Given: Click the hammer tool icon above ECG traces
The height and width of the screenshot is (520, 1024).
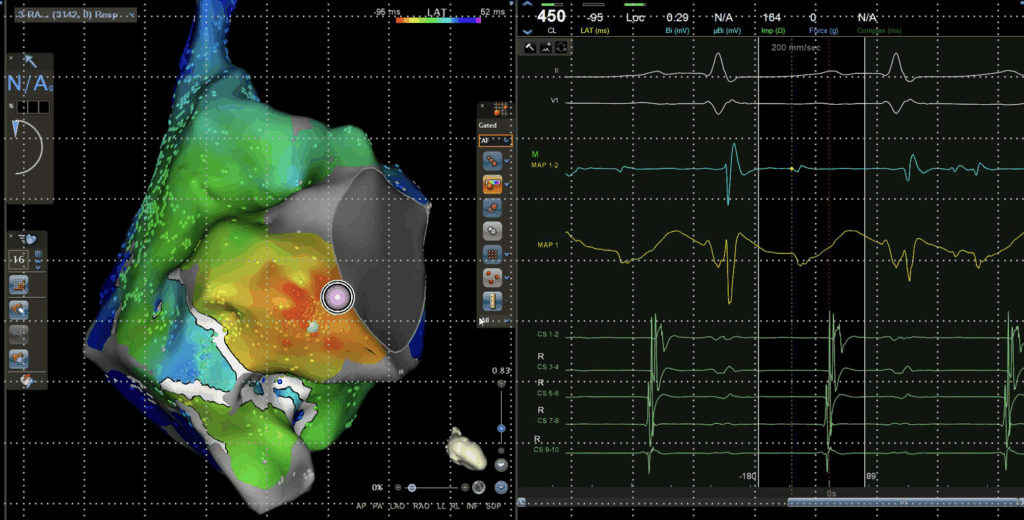Looking at the screenshot, I should click(x=528, y=47).
